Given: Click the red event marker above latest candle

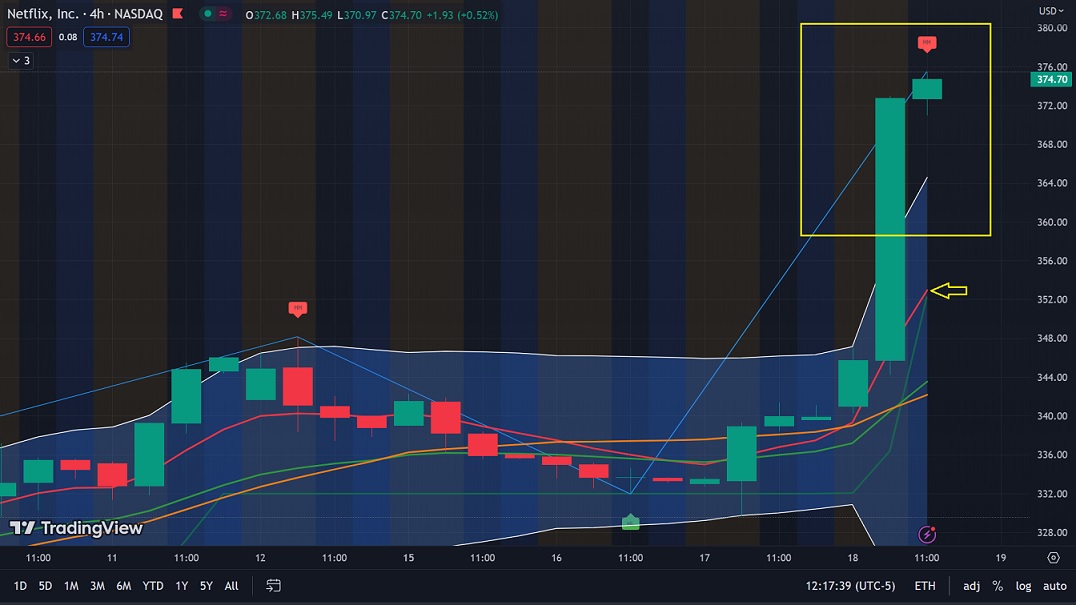Looking at the screenshot, I should point(927,44).
